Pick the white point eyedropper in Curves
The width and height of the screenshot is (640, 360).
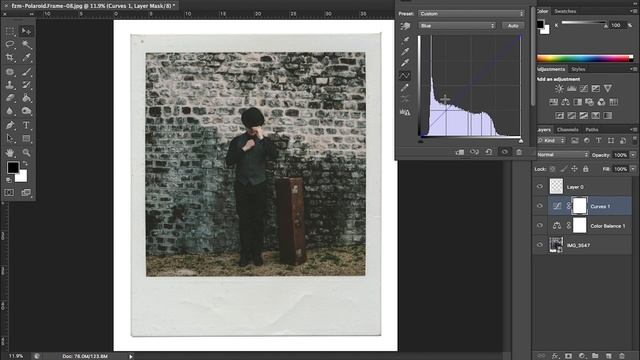pyautogui.click(x=405, y=62)
